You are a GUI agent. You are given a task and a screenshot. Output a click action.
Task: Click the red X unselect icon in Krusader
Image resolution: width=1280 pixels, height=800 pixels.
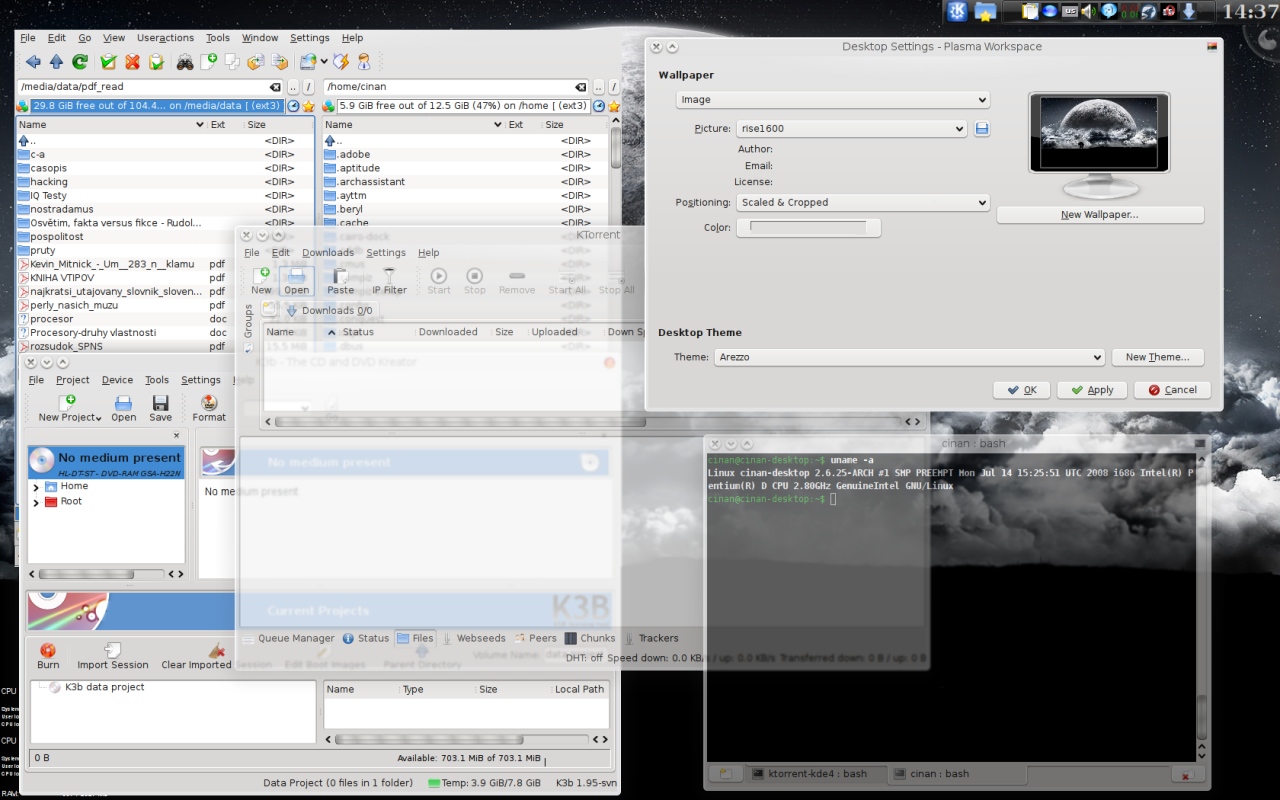pos(132,62)
